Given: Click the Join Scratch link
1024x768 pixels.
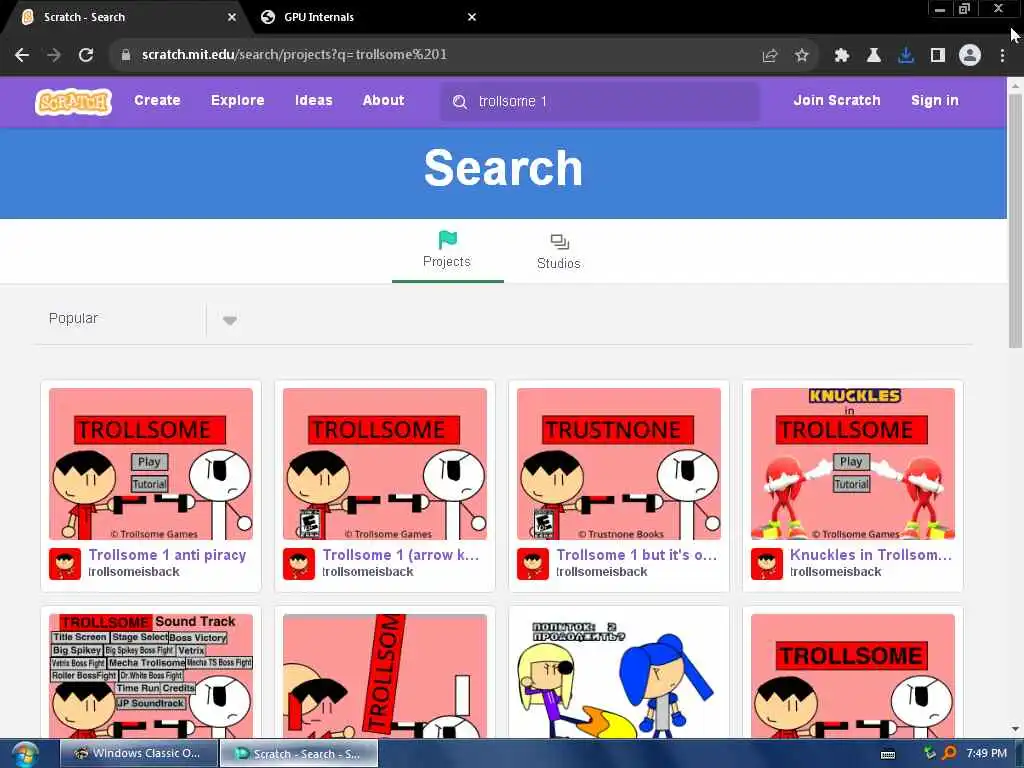Looking at the screenshot, I should pos(837,101).
